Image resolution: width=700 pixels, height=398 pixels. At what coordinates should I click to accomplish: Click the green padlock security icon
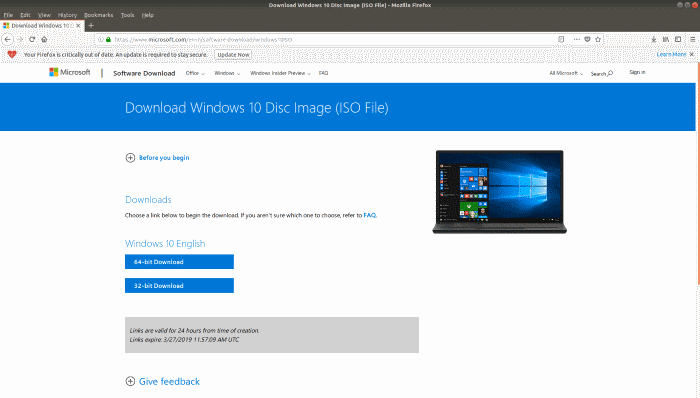click(x=108, y=39)
